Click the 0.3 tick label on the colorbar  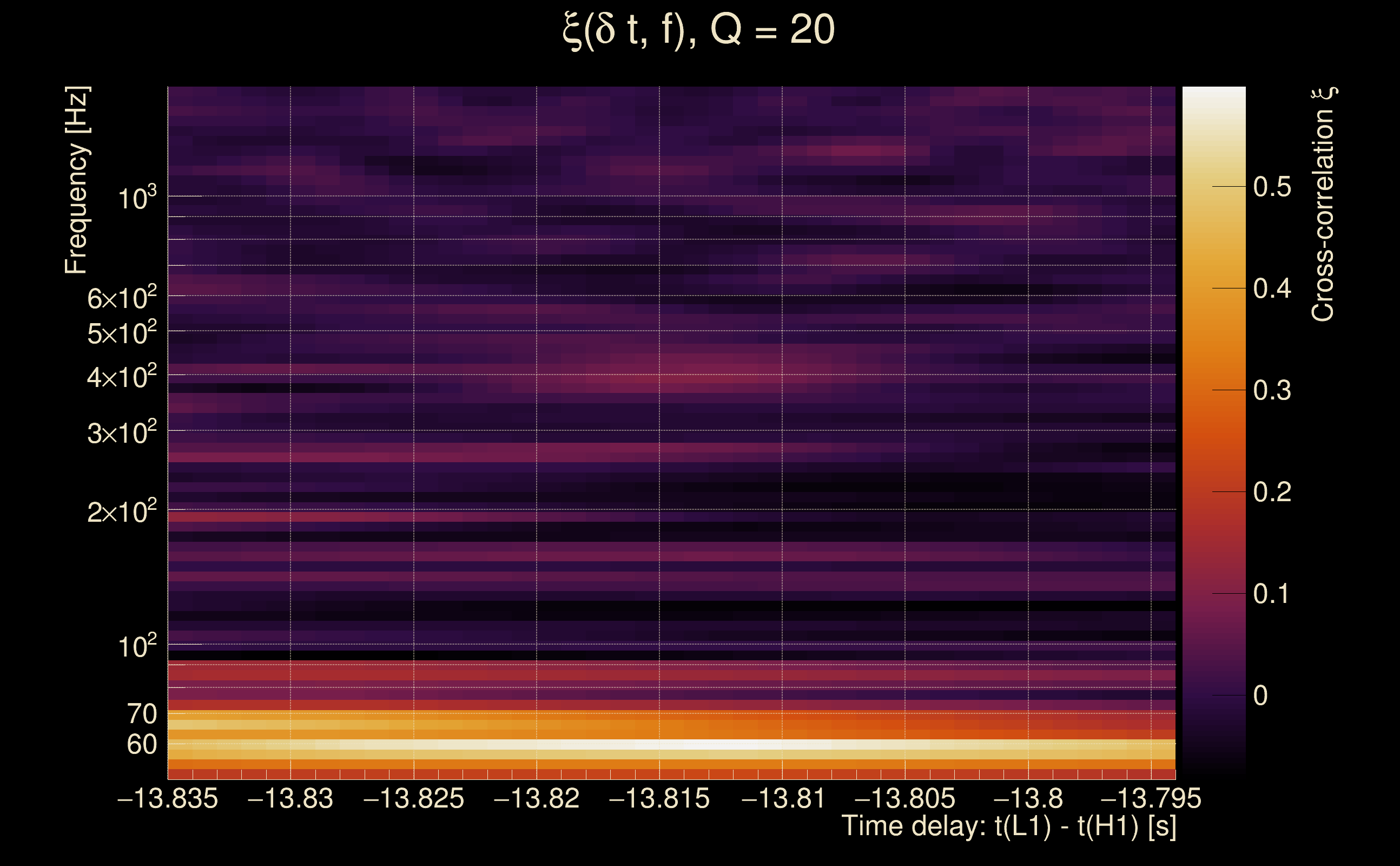1272,391
